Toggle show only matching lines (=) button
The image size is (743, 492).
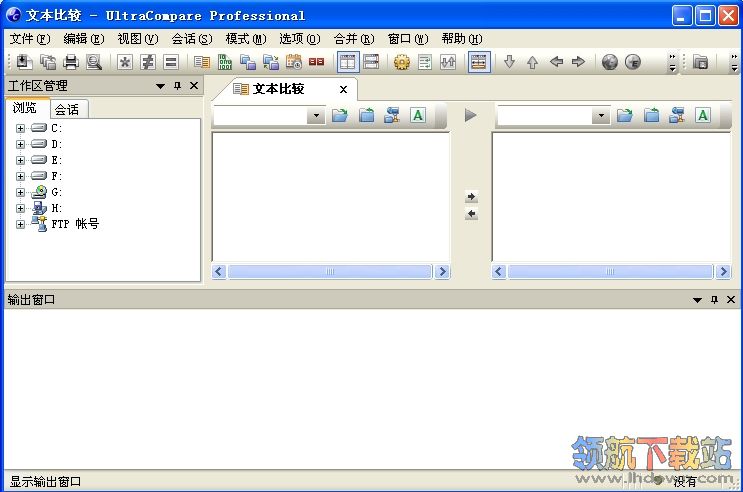click(x=171, y=62)
